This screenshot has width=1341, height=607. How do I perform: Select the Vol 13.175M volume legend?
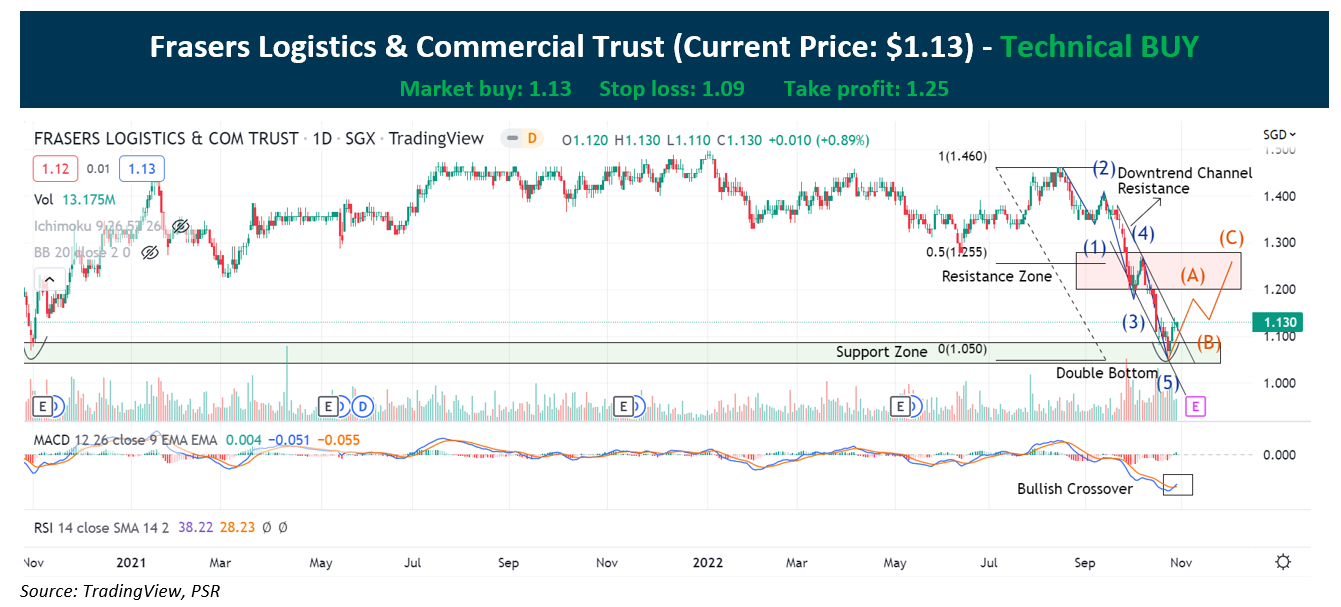tap(76, 200)
